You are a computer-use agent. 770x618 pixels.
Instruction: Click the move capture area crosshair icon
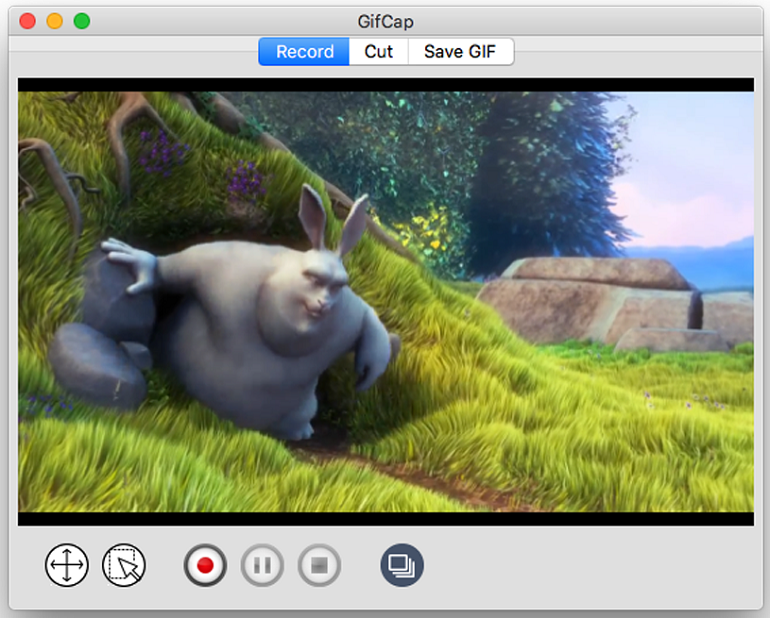click(67, 565)
